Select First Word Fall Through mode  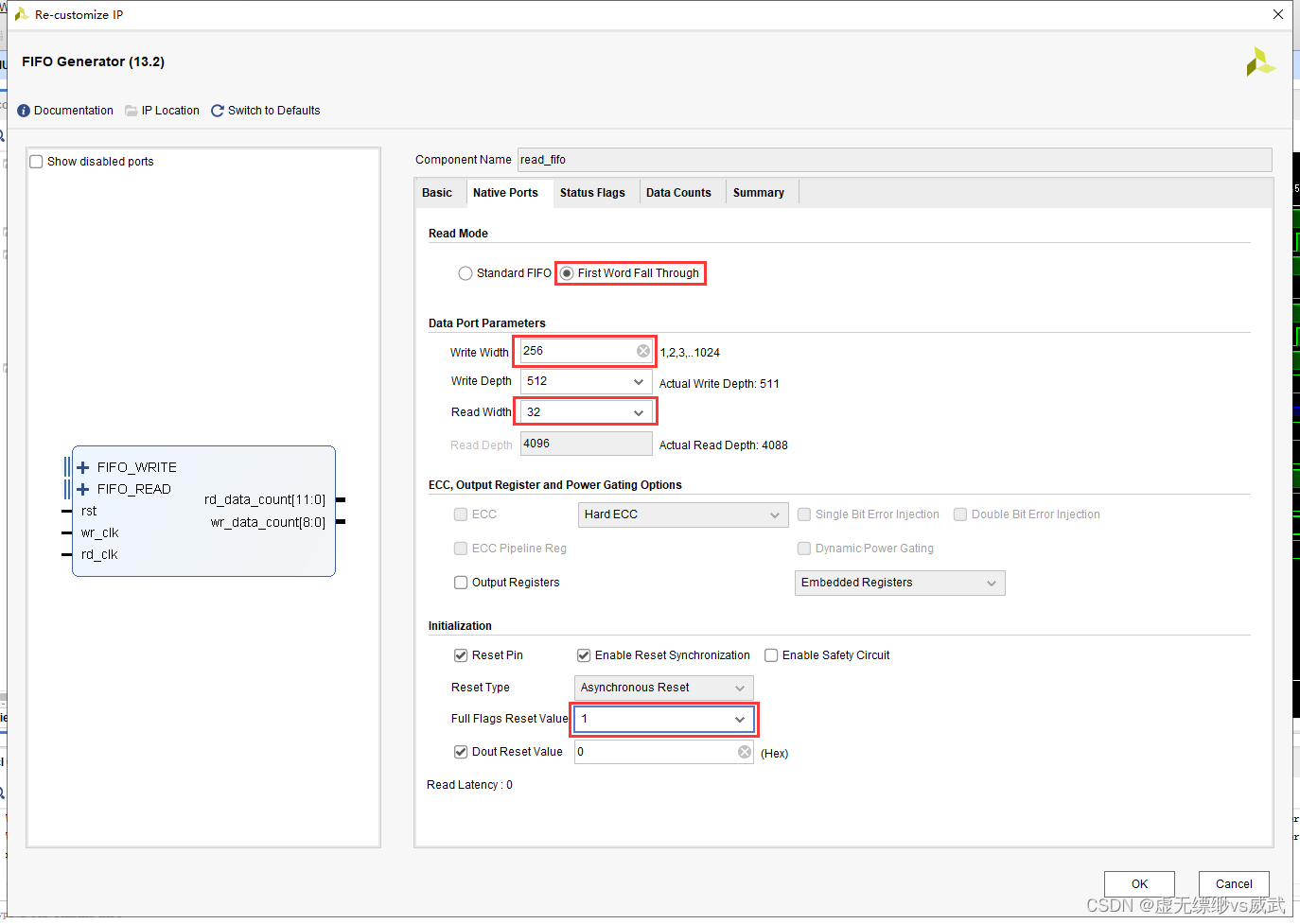[x=567, y=273]
